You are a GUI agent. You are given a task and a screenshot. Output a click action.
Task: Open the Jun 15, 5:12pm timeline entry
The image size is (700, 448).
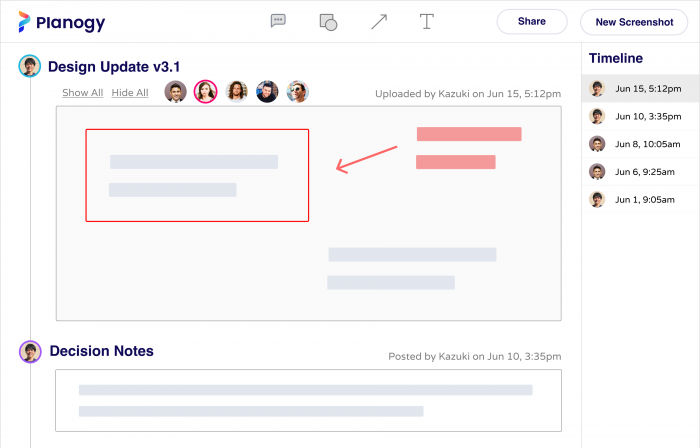[x=641, y=88]
